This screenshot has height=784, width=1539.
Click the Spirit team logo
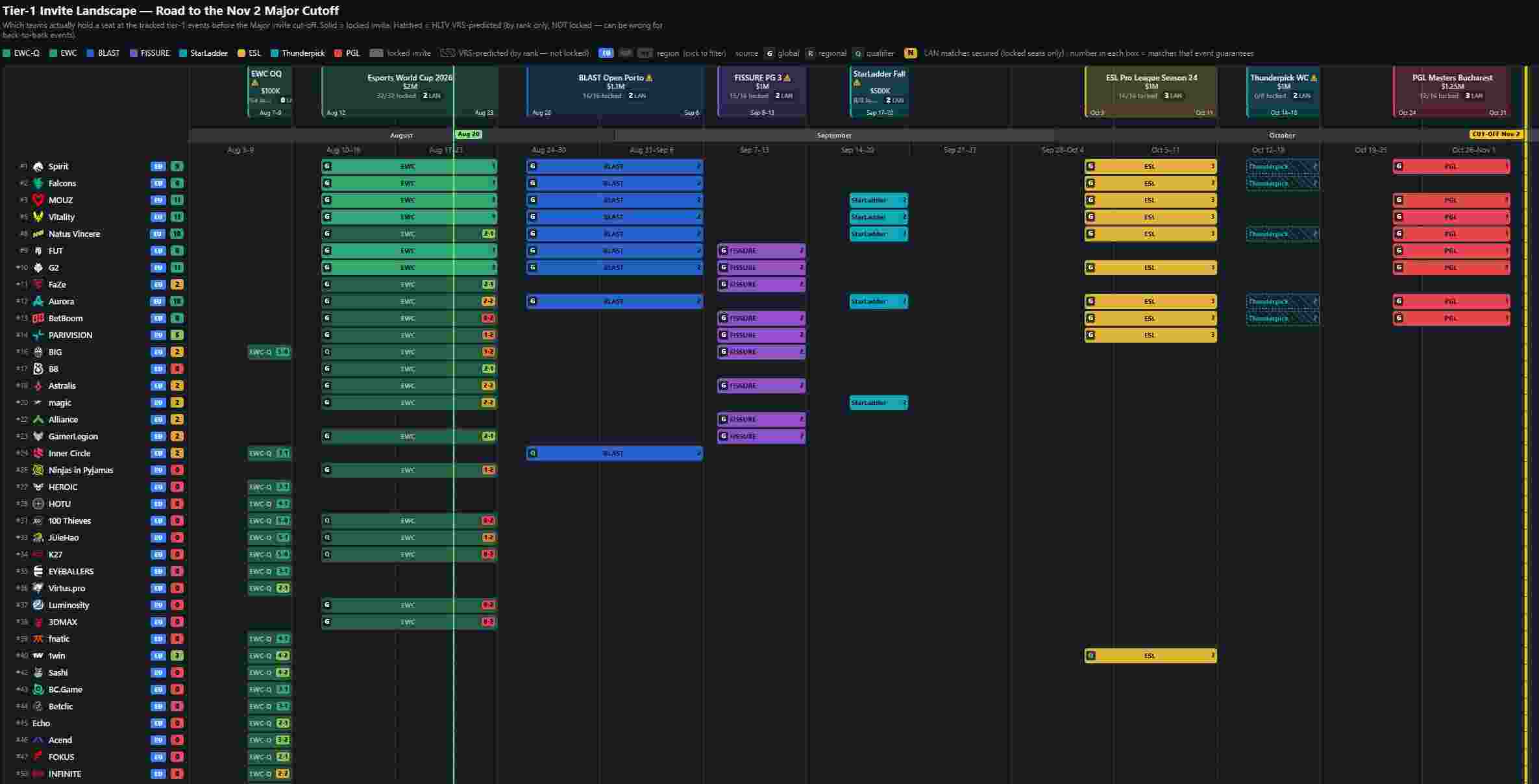pos(38,167)
